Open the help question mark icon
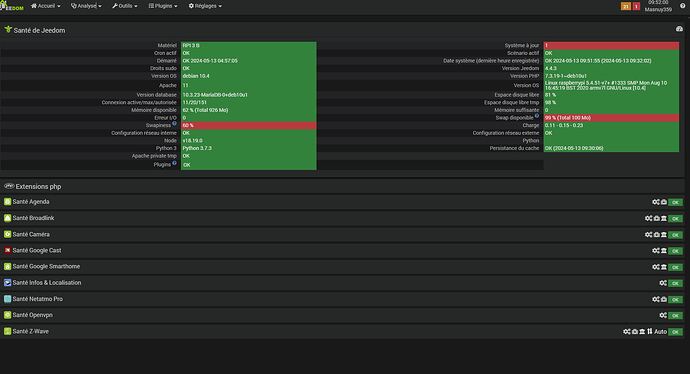The width and height of the screenshot is (690, 374). [x=683, y=6]
